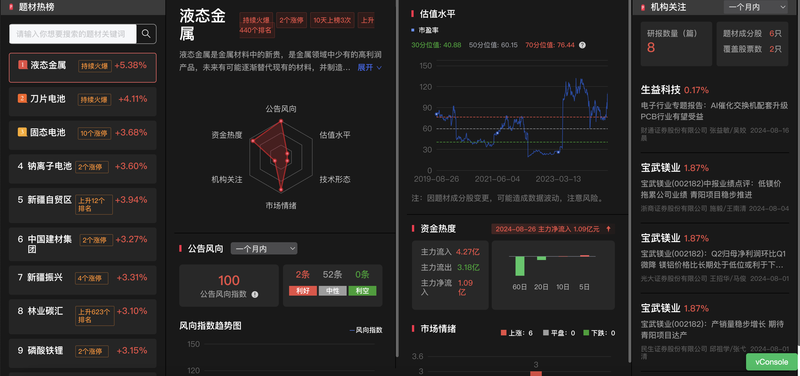Select 磷酸铁锂 in hot list
The width and height of the screenshot is (800, 376).
83,353
